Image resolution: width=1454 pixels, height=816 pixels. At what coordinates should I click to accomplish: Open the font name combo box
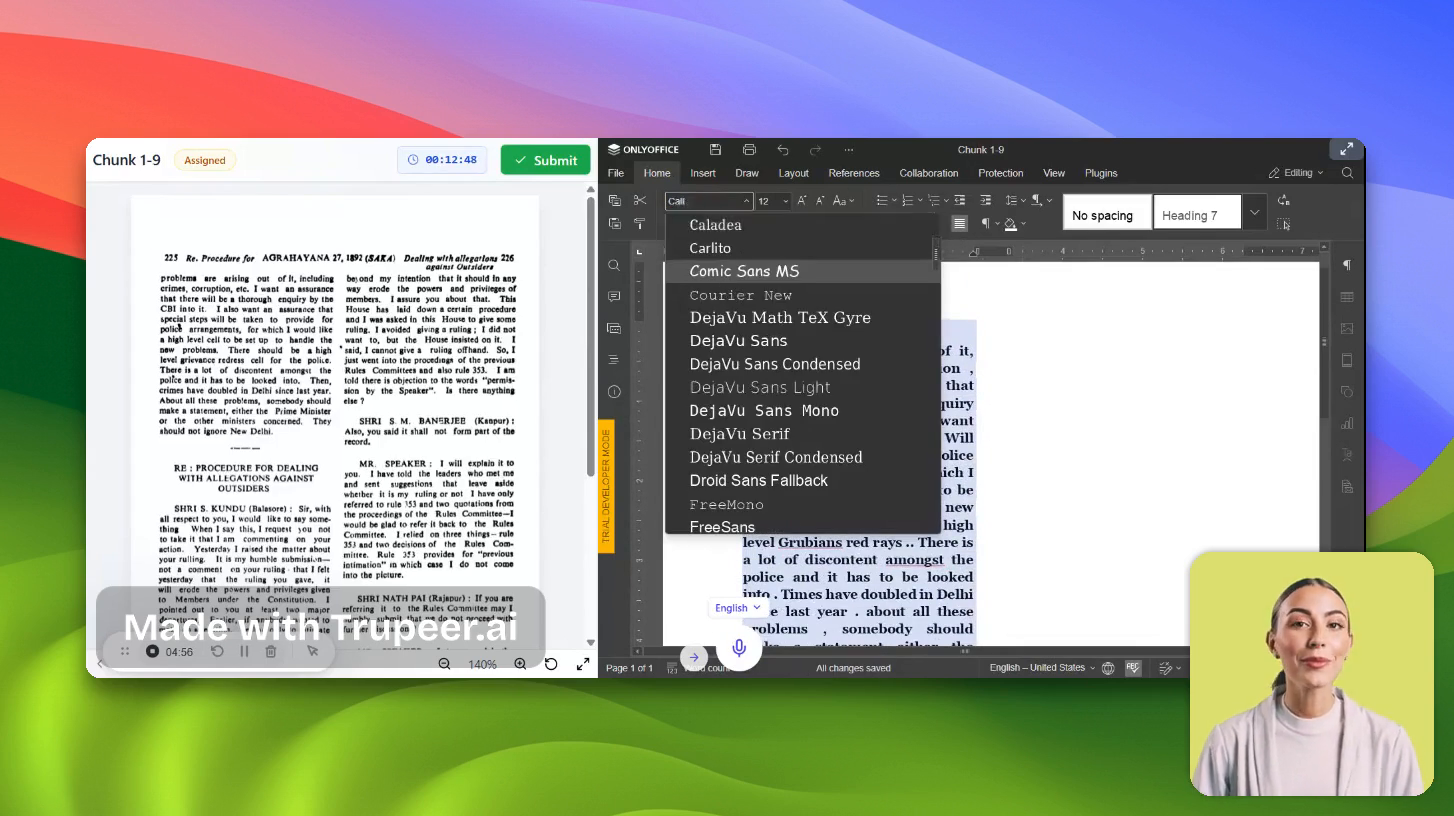pos(709,201)
